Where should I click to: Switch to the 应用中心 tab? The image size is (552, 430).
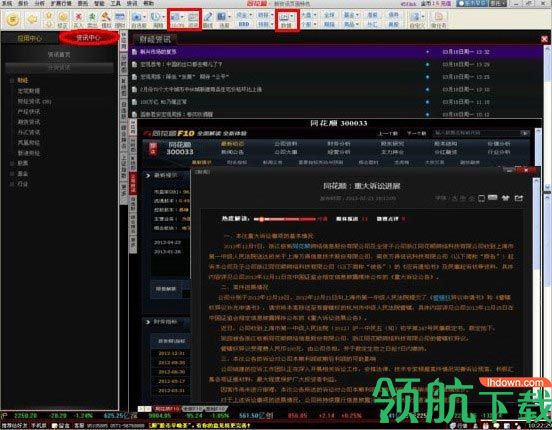[30, 38]
